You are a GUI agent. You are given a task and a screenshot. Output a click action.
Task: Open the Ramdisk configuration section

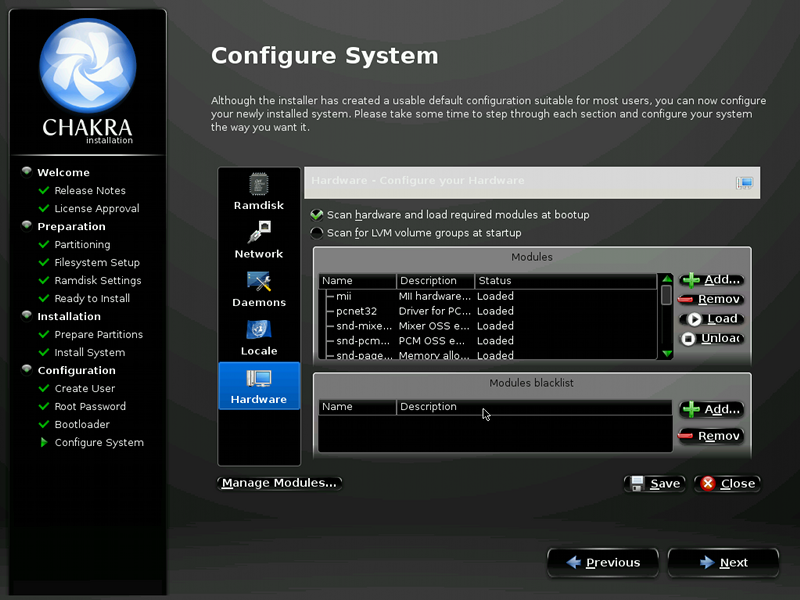pyautogui.click(x=259, y=191)
